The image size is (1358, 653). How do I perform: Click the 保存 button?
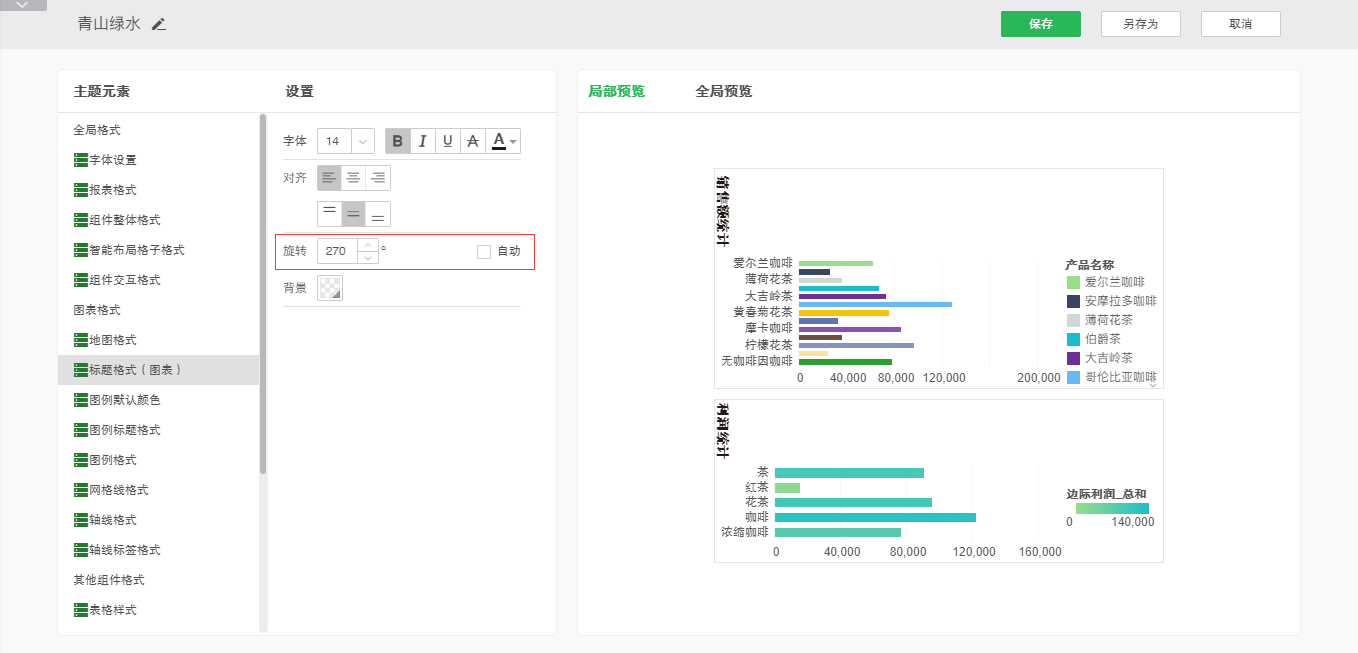(1040, 24)
